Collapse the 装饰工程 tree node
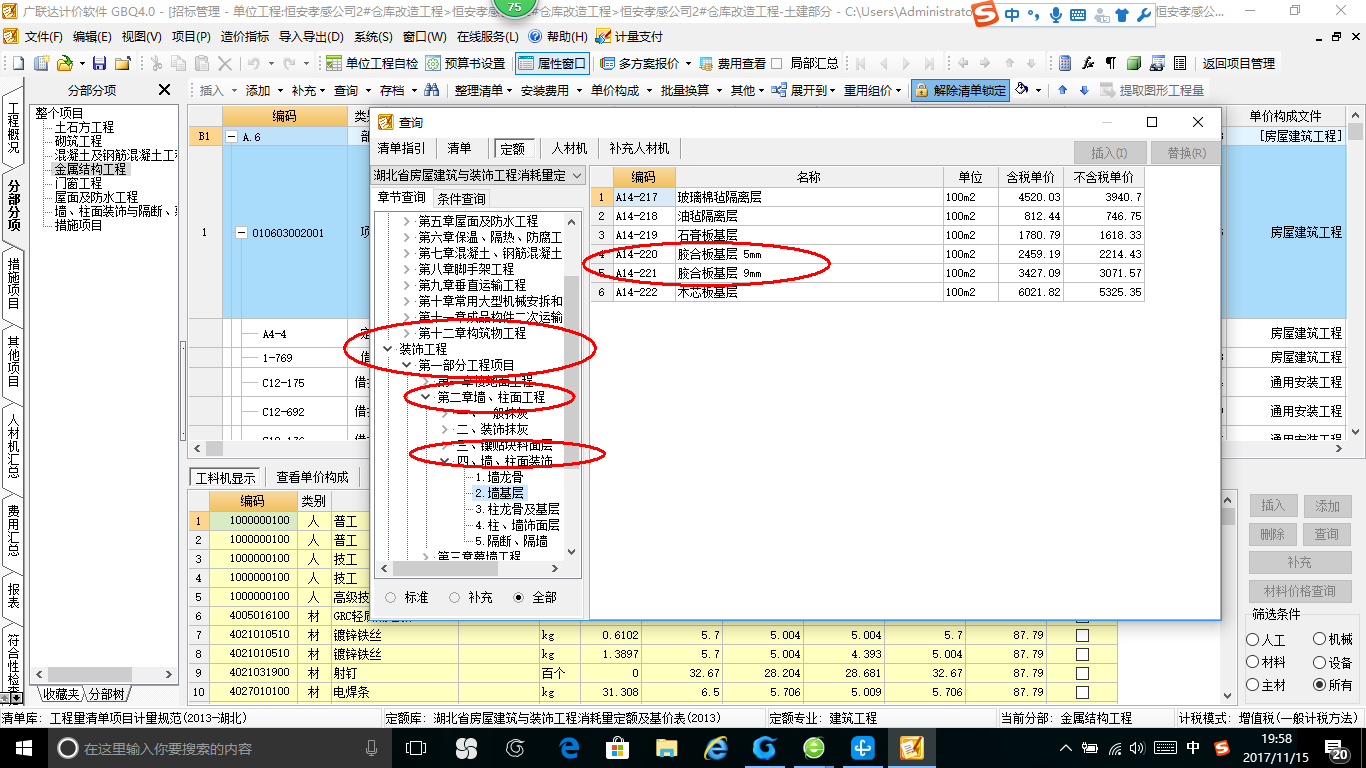 pos(387,349)
